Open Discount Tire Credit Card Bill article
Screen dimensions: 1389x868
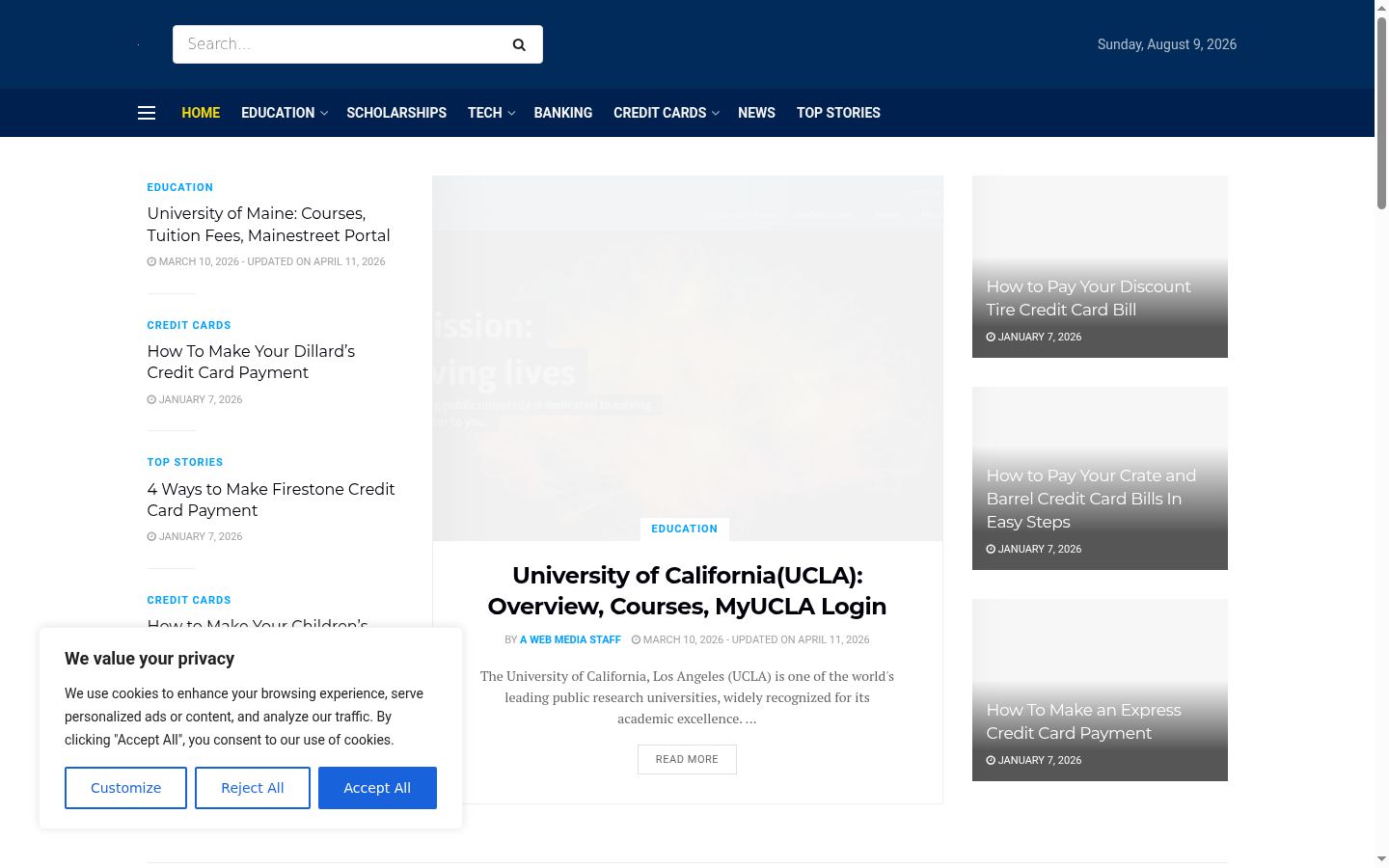click(1088, 298)
